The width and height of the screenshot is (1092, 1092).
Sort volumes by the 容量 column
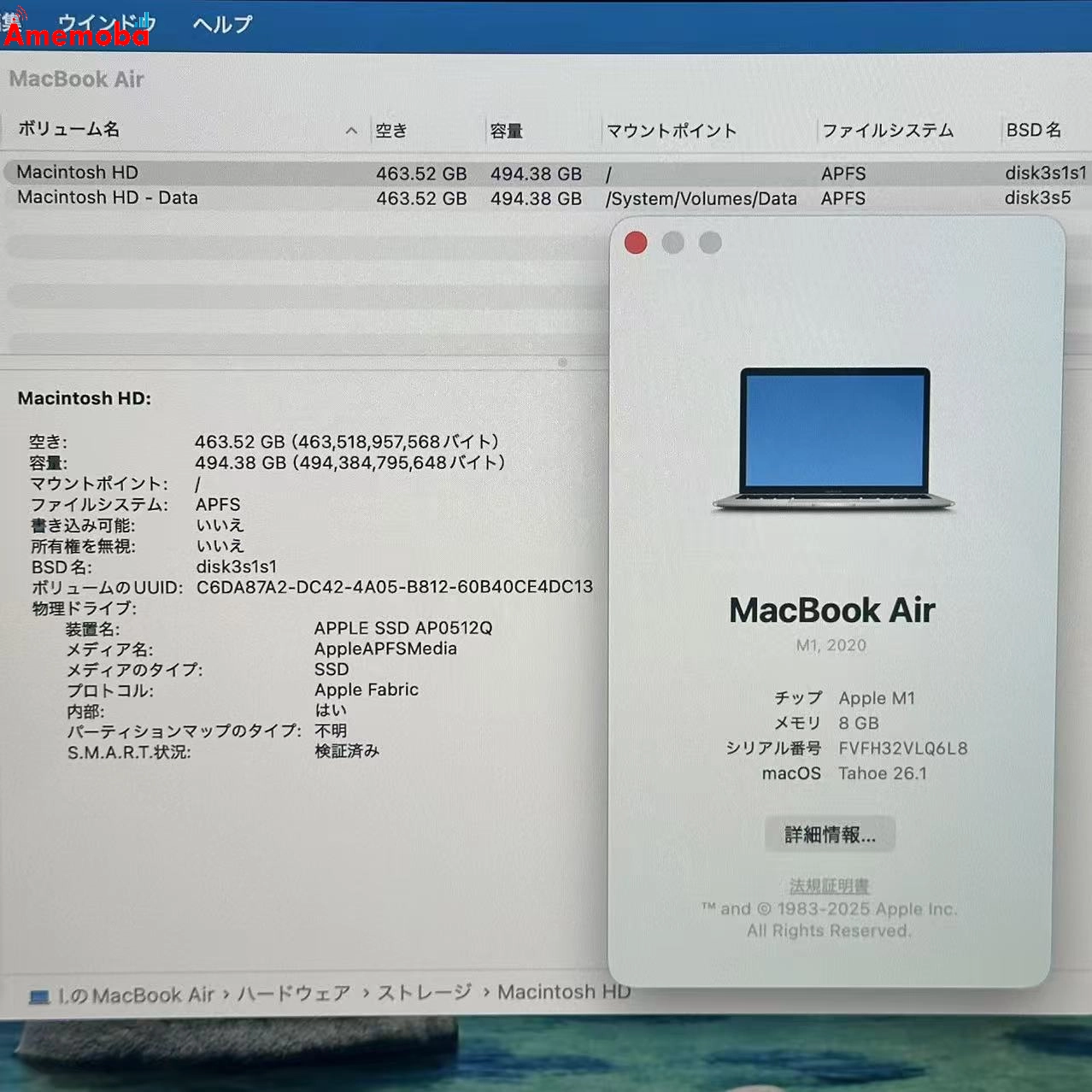coord(508,130)
